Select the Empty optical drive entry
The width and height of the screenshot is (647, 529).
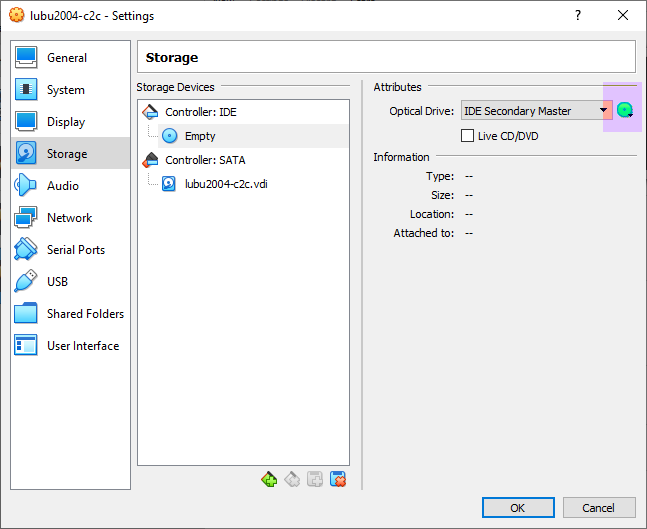point(199,136)
